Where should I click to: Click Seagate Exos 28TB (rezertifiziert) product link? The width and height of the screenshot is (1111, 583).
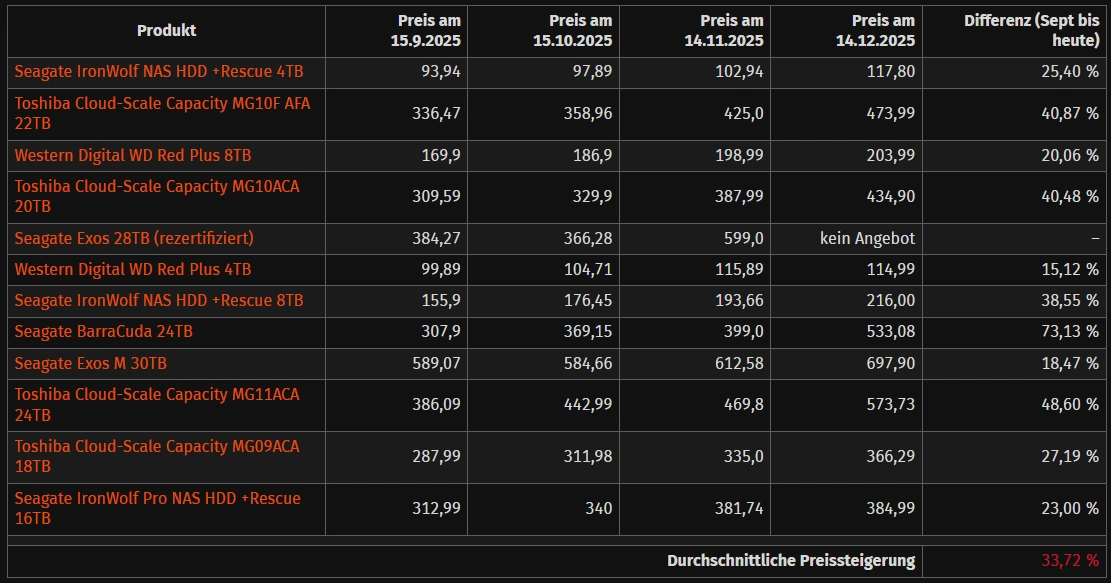click(x=134, y=239)
